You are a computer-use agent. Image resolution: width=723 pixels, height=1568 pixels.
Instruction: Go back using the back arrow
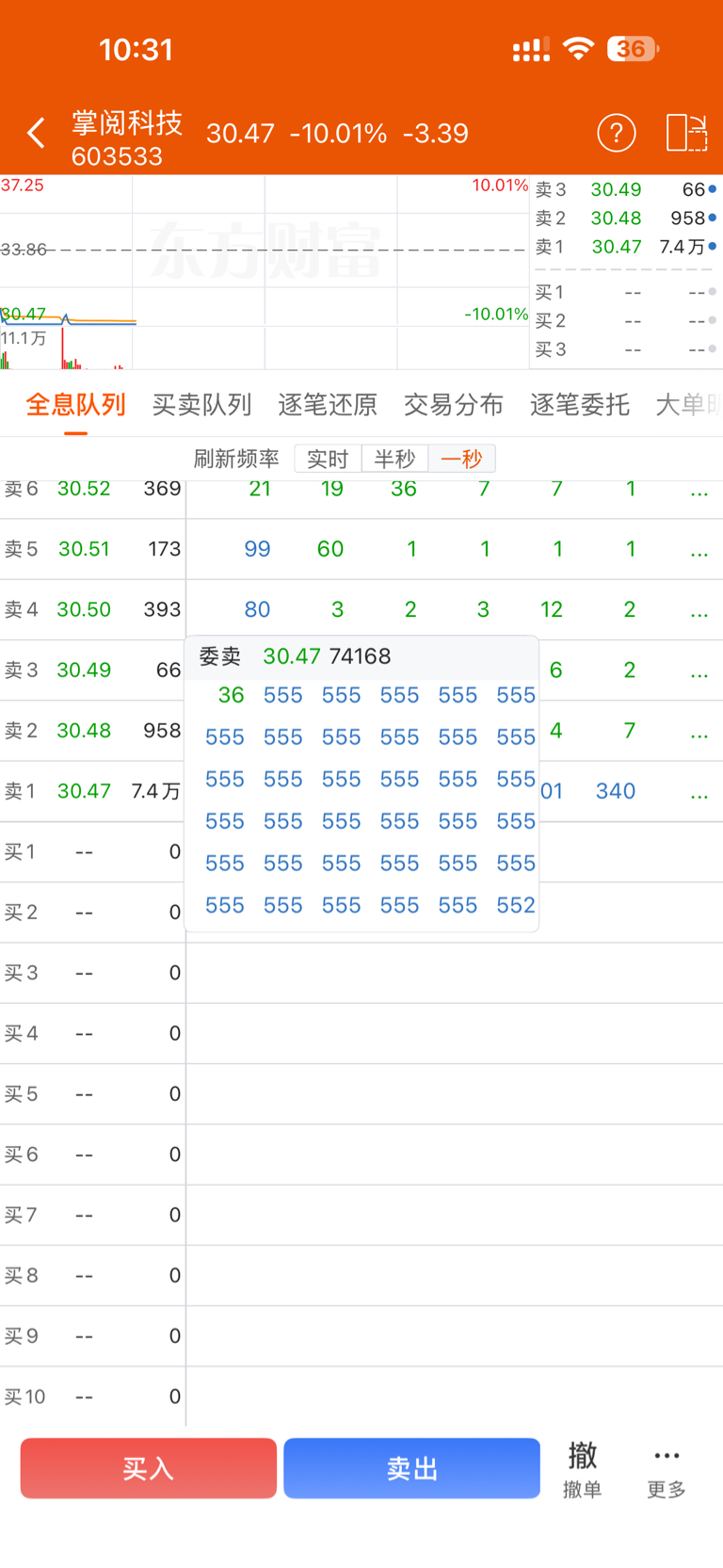36,133
